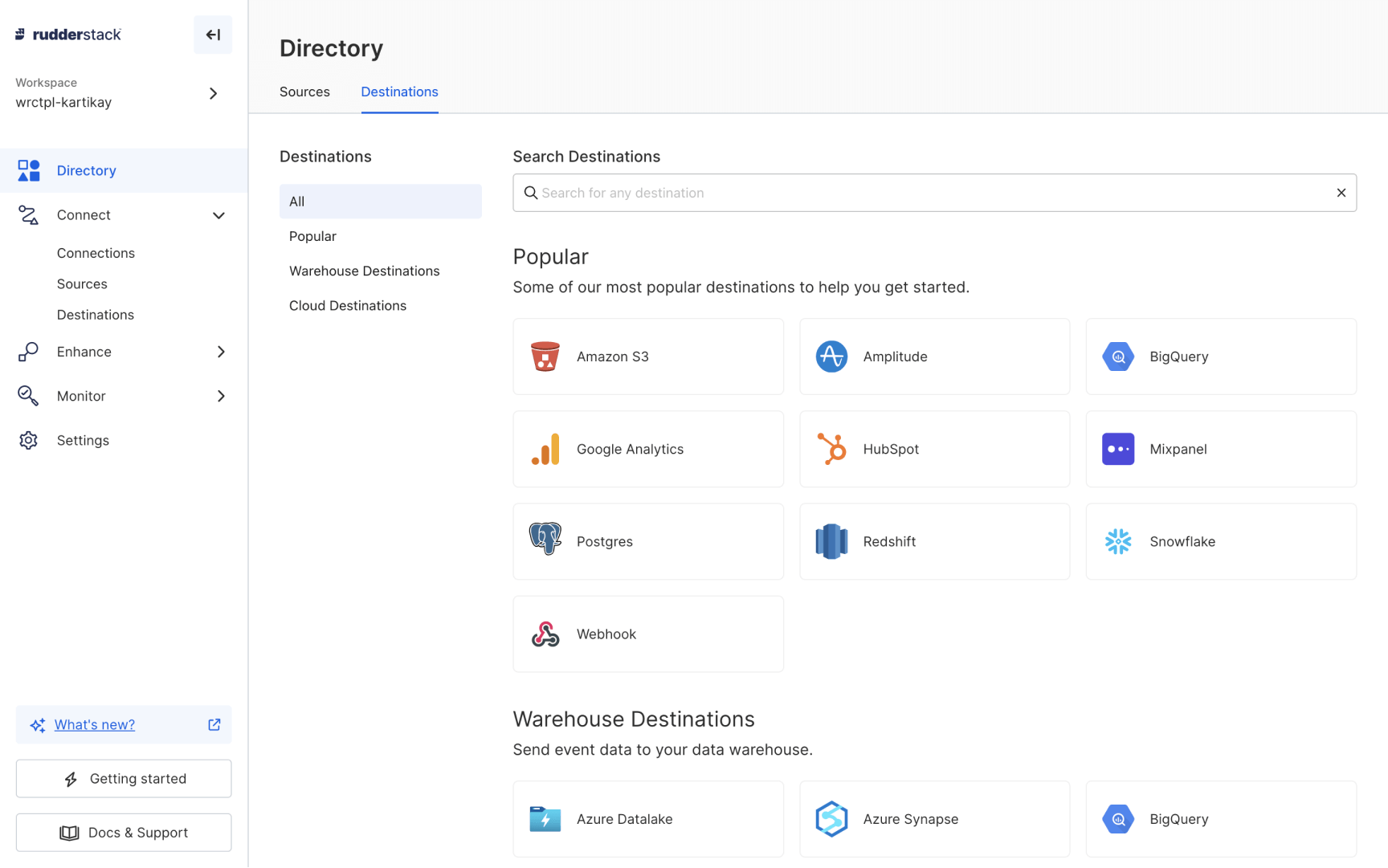
Task: Click the HubSpot destination icon
Action: tap(831, 449)
